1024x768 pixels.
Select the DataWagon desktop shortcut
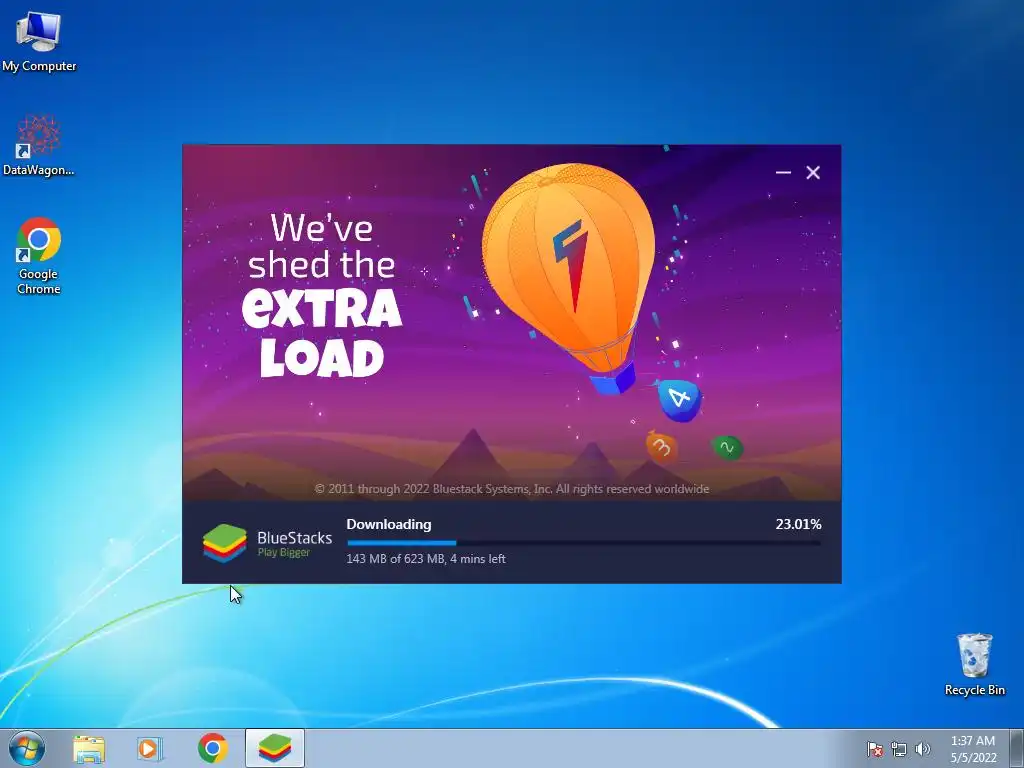point(39,145)
